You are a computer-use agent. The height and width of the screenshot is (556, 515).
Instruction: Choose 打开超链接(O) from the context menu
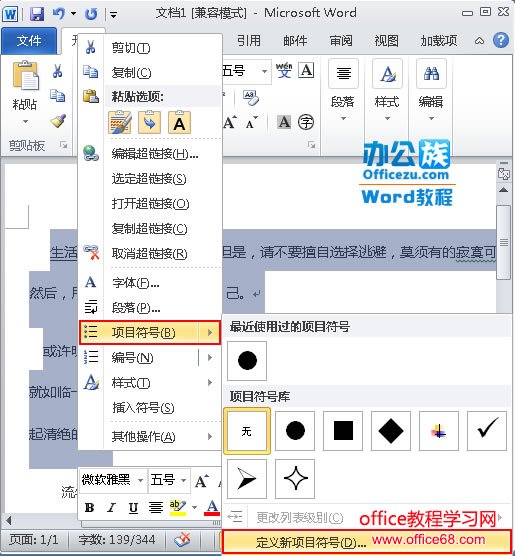pyautogui.click(x=150, y=204)
